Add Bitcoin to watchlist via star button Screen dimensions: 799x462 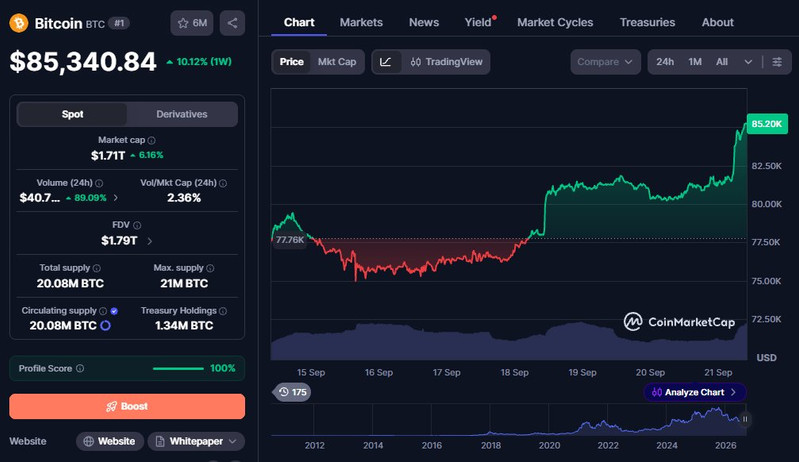192,23
